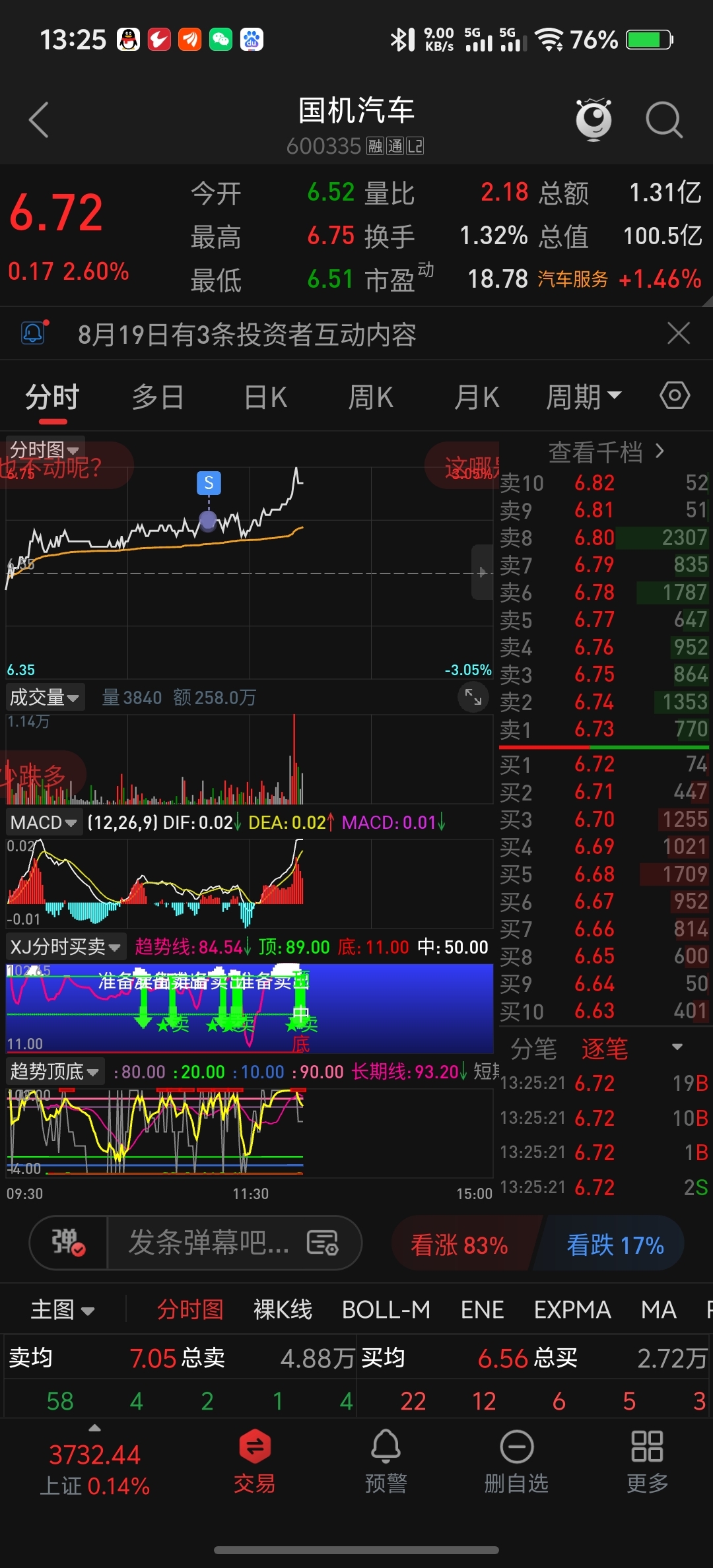Tap 删自选 remove from watchlist

516,1461
